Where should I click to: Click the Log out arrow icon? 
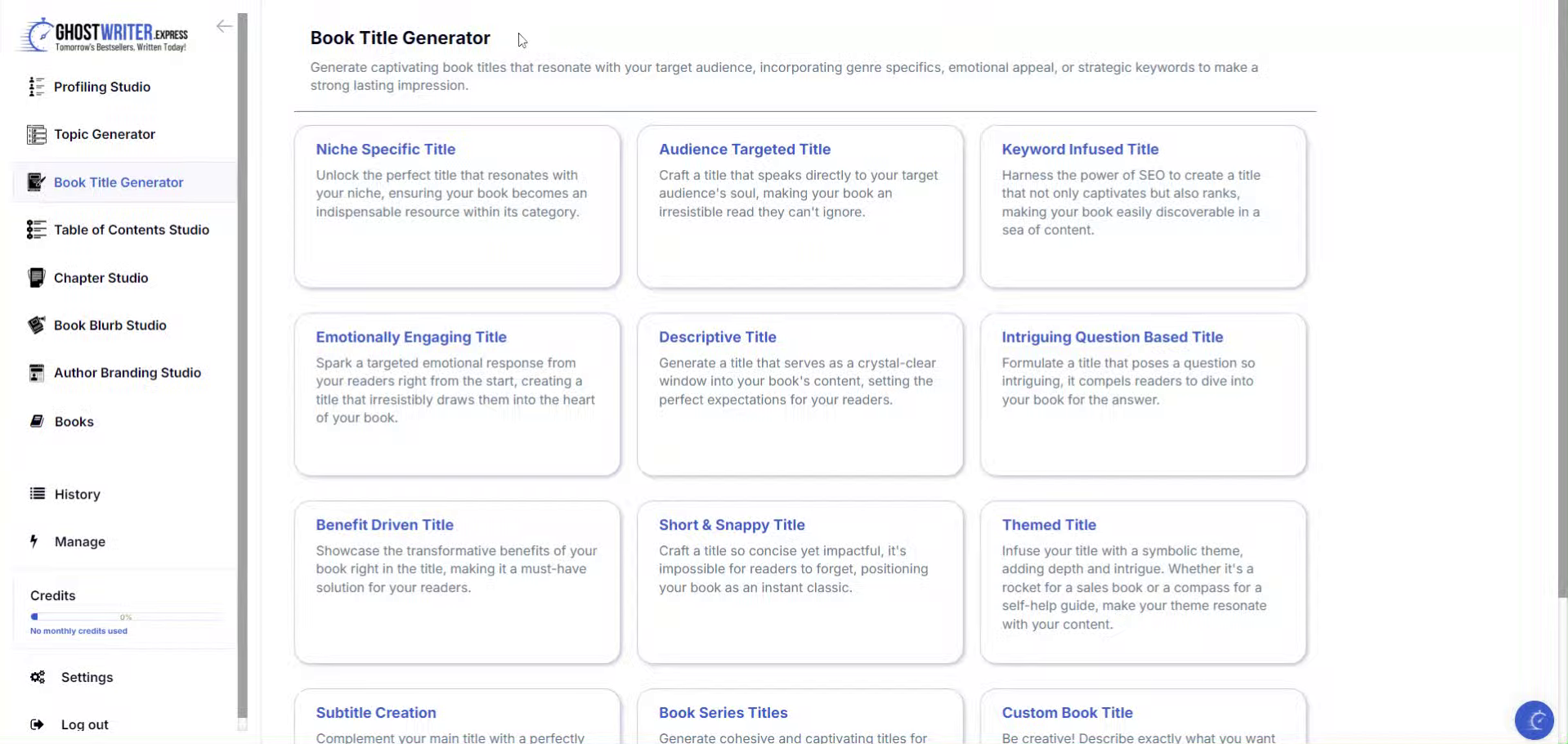[x=37, y=724]
